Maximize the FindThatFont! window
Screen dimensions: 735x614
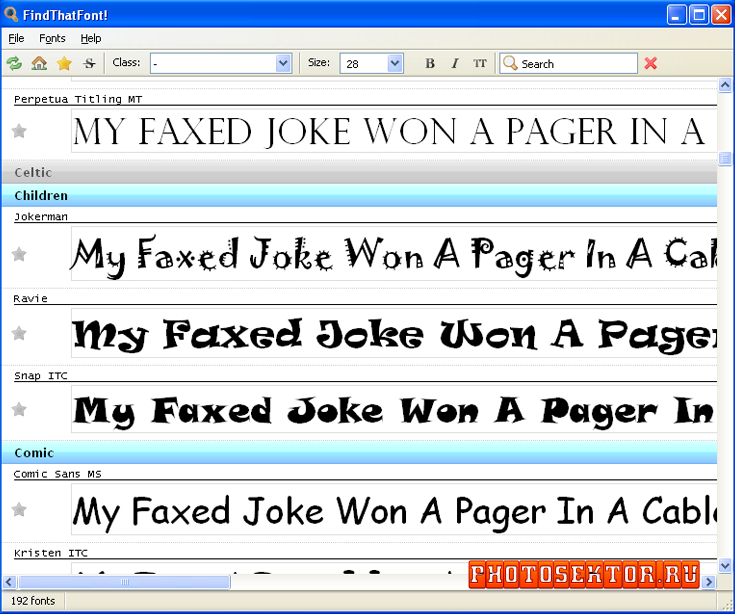tap(699, 15)
